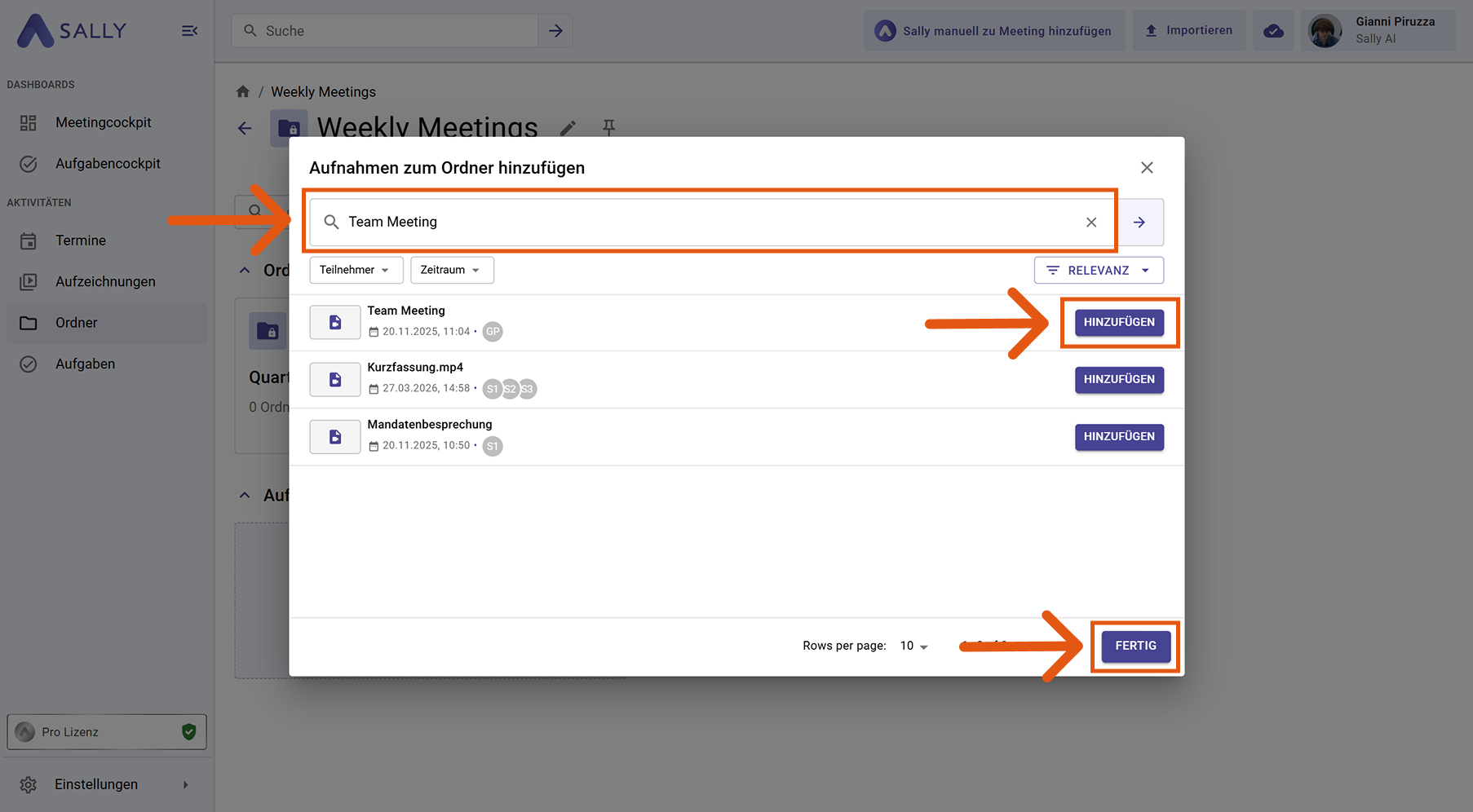Viewport: 1473px width, 812px height.
Task: Open the Zeitraum filter dropdown
Action: pyautogui.click(x=451, y=270)
